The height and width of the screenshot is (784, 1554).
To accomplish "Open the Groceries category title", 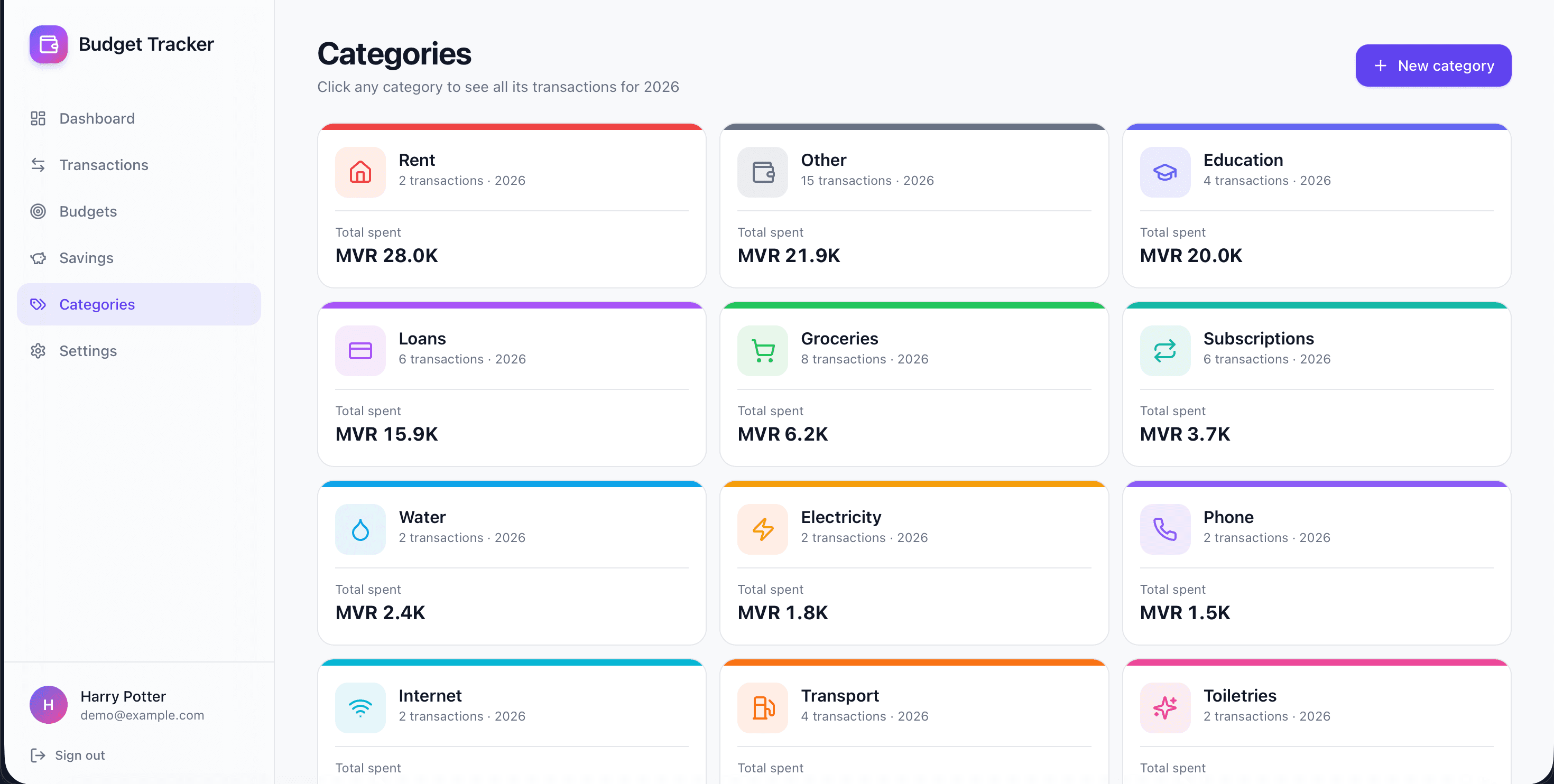I will 839,338.
